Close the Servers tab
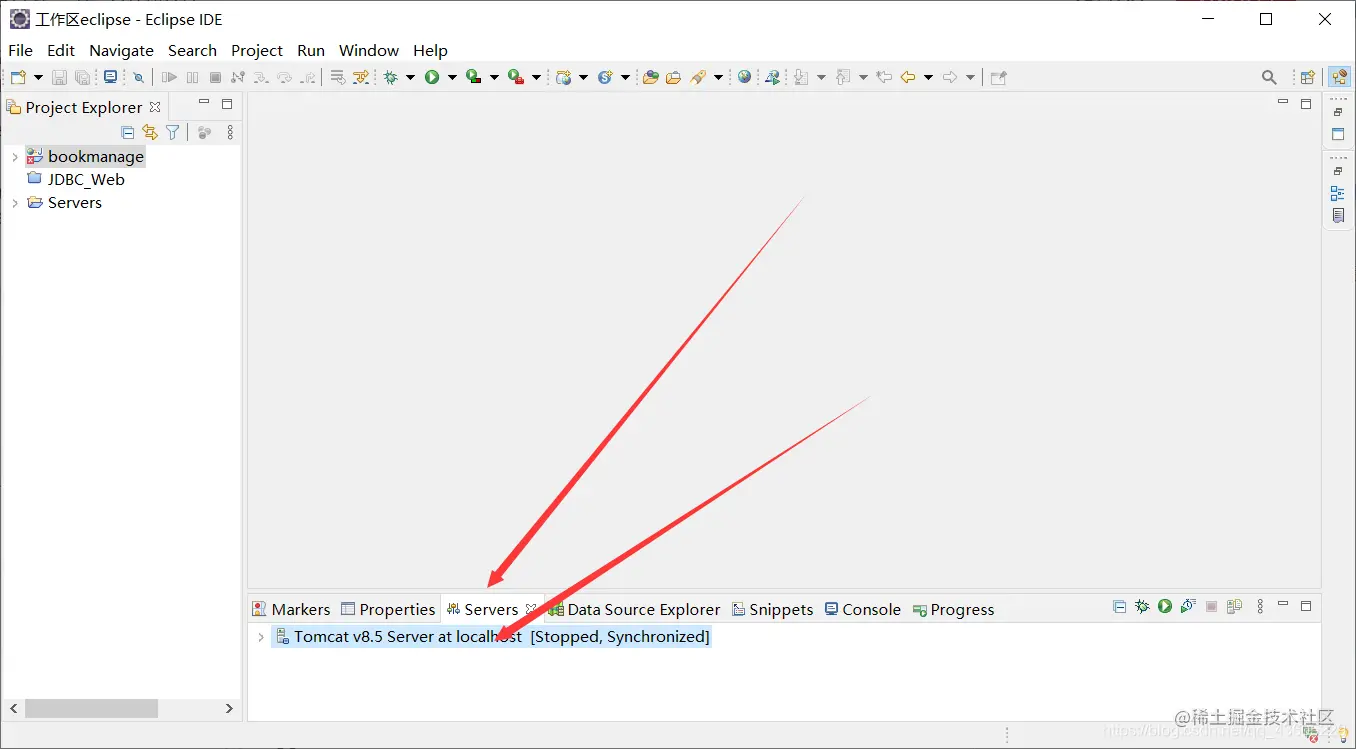 (x=531, y=609)
